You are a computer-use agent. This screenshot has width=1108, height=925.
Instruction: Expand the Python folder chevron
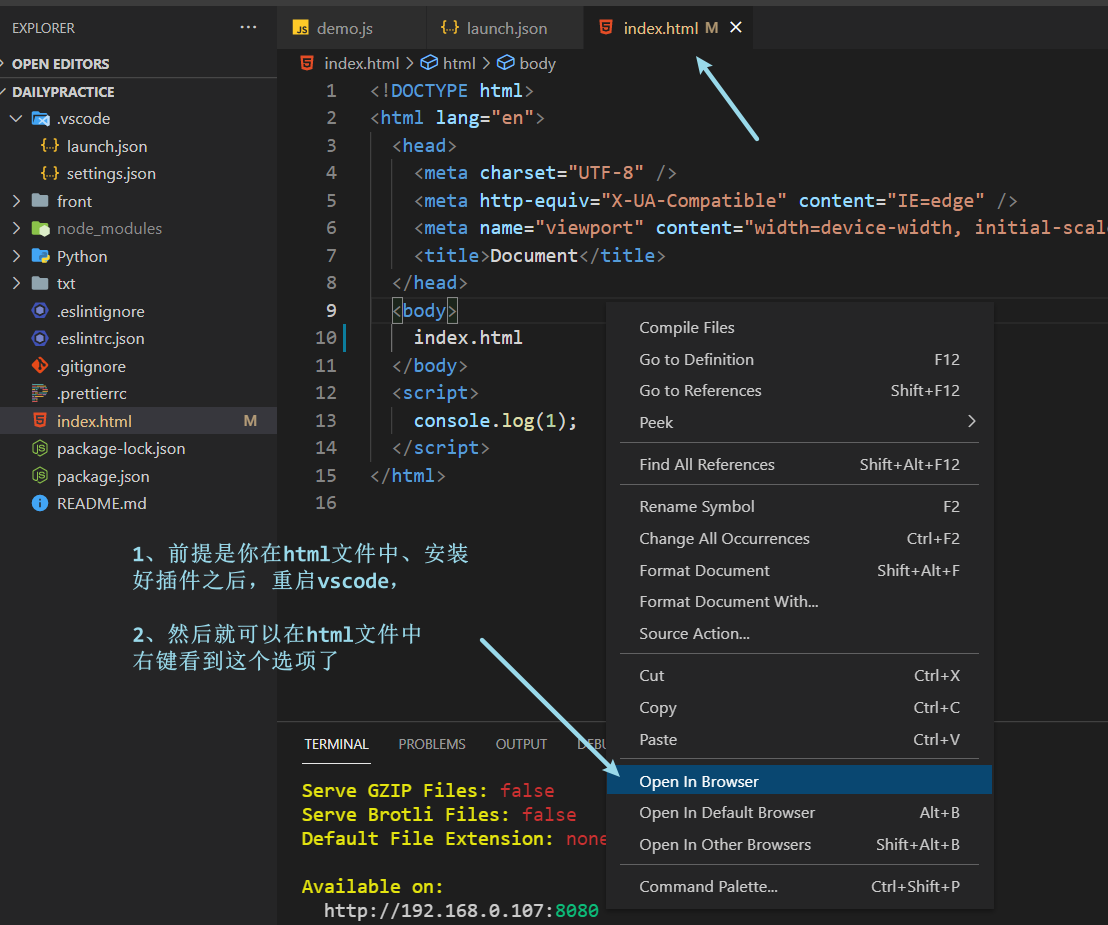16,256
